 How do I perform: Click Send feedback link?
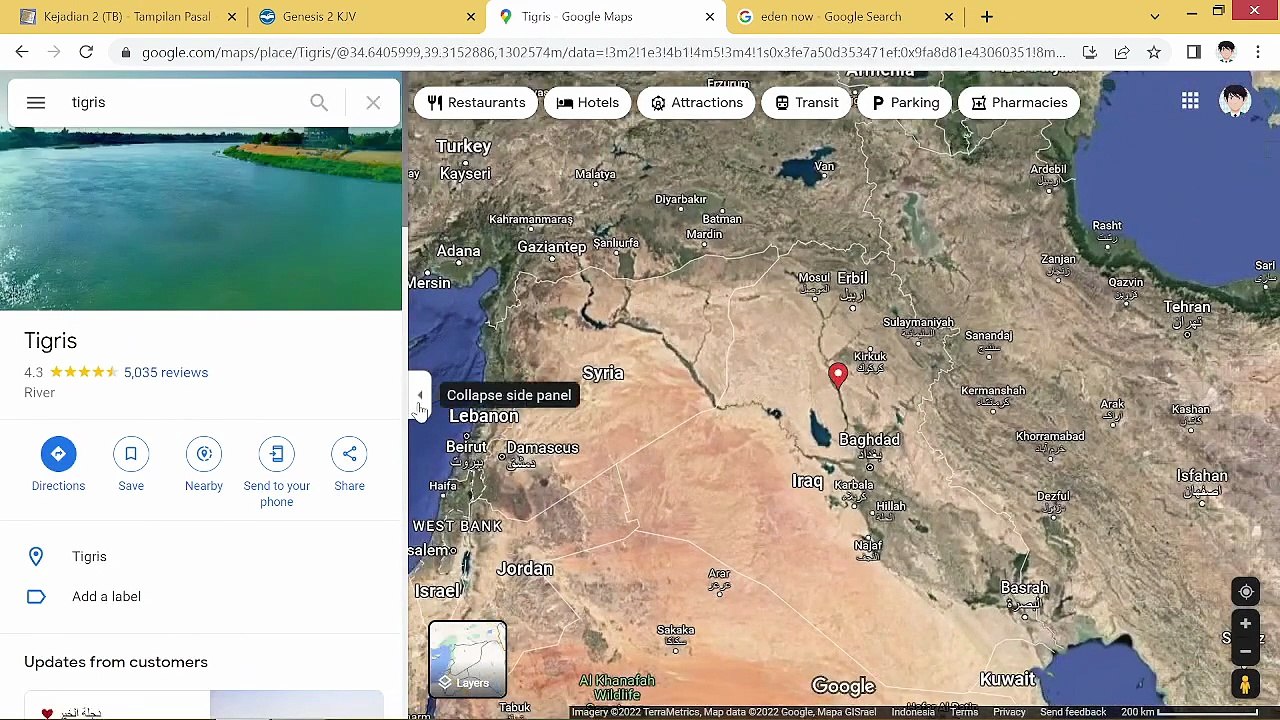tap(1073, 712)
